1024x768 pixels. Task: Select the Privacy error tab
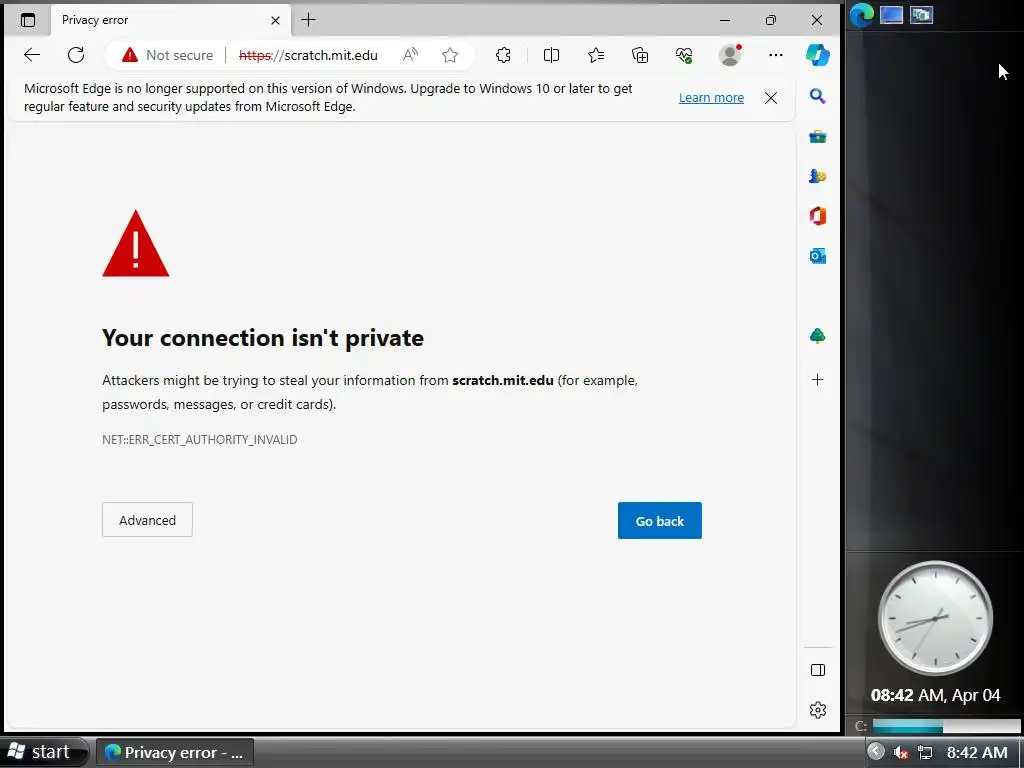(x=170, y=20)
